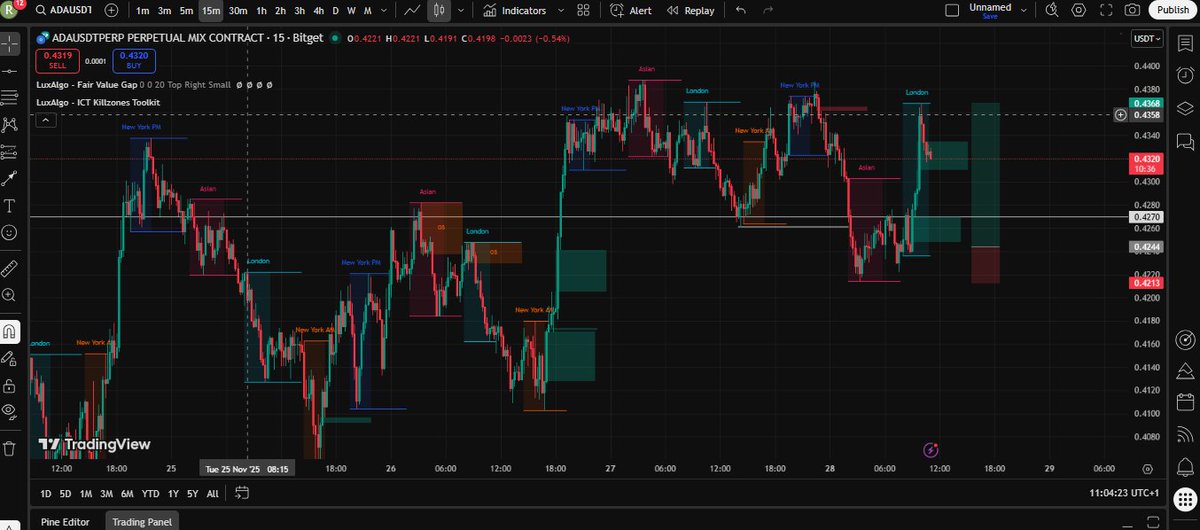Select the crosshair cursor tool
This screenshot has height=530, width=1200.
pos(10,45)
